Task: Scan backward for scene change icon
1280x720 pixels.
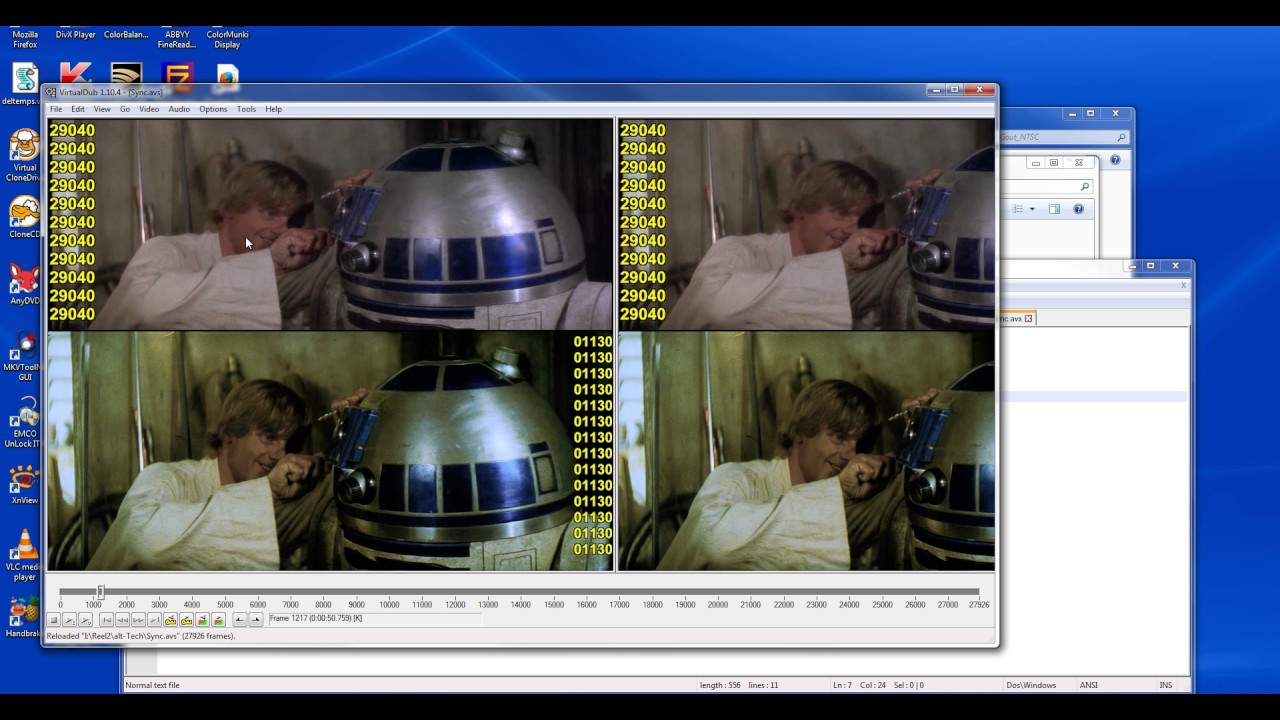Action: (x=202, y=620)
